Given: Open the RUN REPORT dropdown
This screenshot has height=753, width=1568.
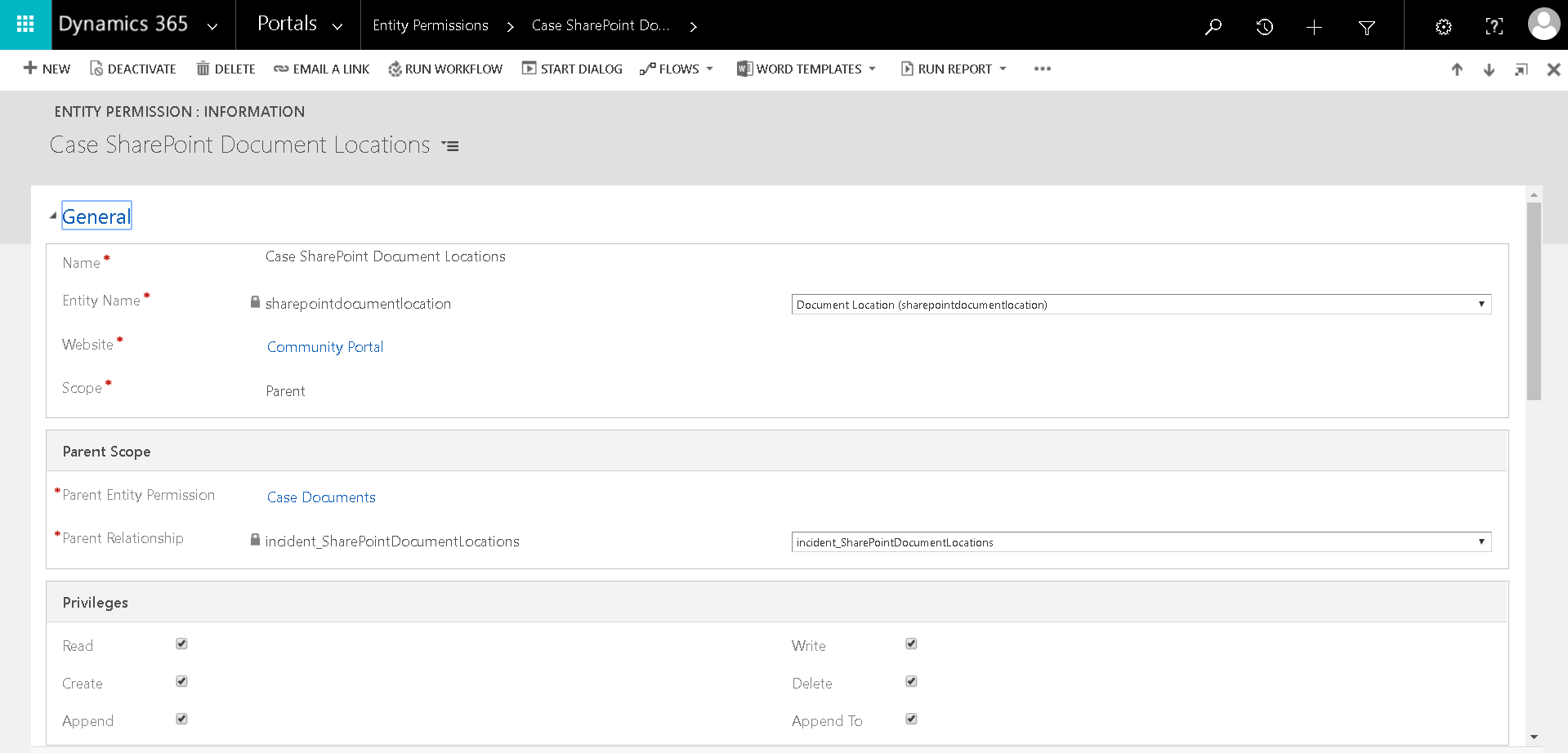Looking at the screenshot, I should click(x=954, y=69).
